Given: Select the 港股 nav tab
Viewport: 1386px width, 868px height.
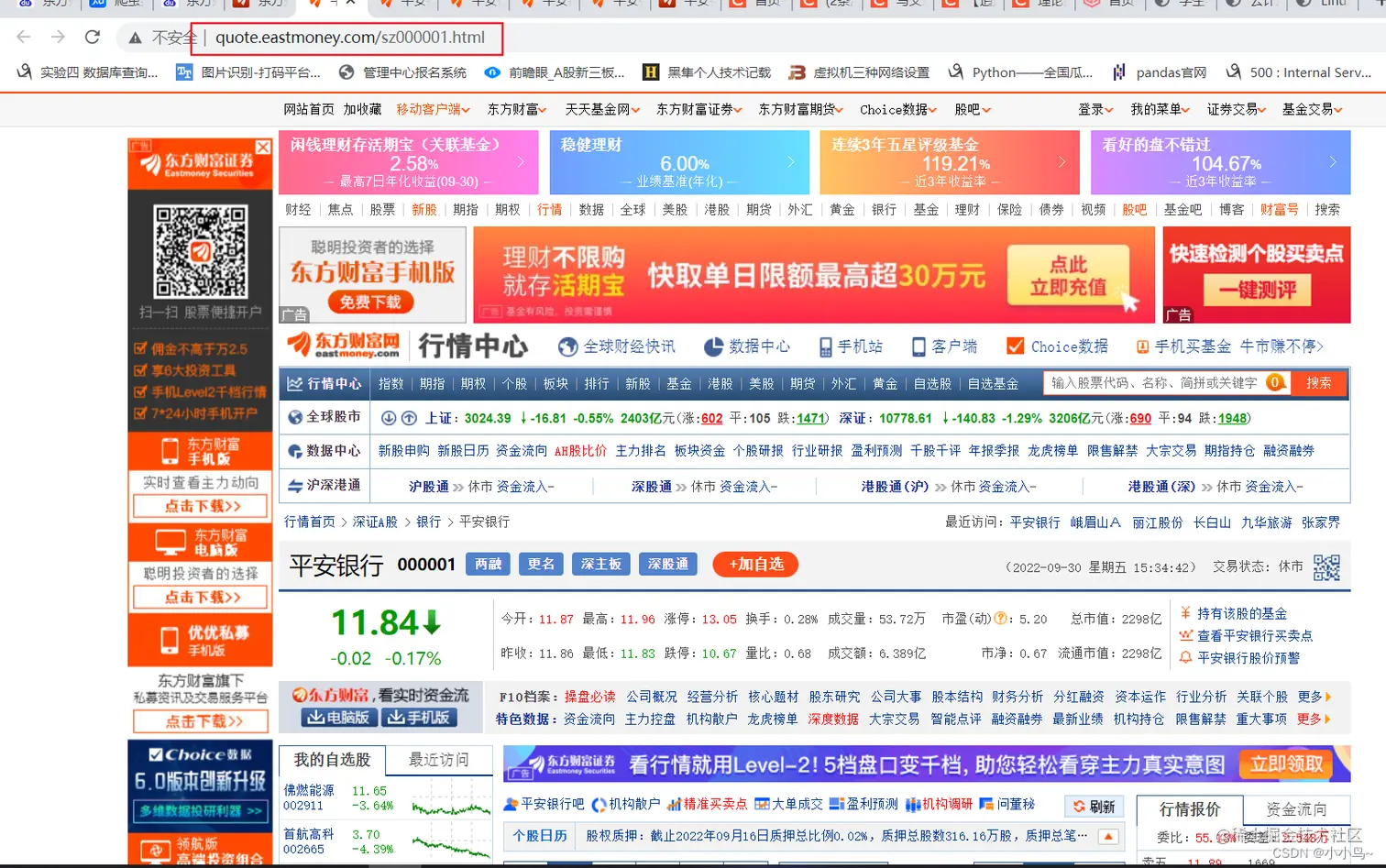Looking at the screenshot, I should (720, 383).
